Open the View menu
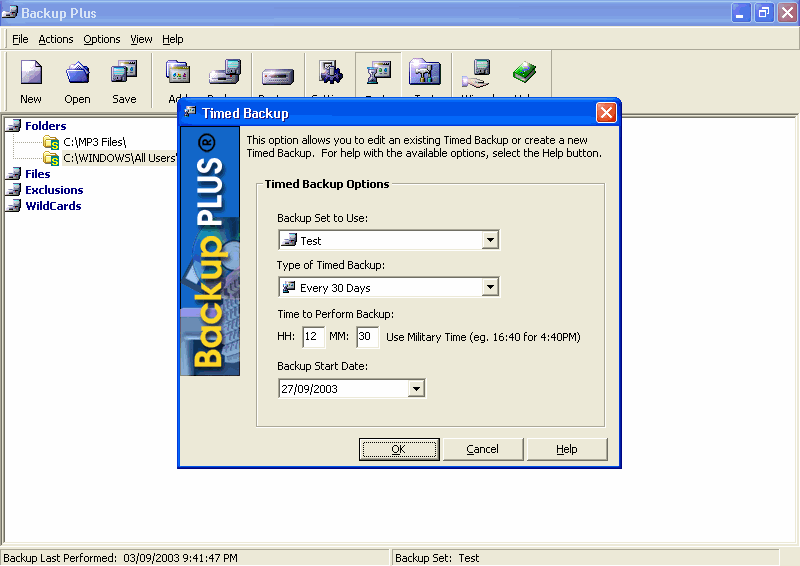Screen dimensions: 800x566 141,39
